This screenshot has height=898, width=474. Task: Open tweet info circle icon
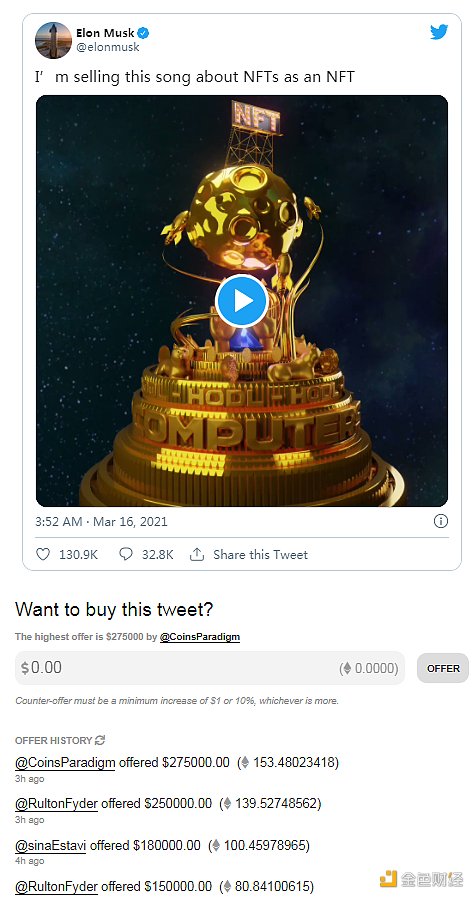click(x=441, y=521)
